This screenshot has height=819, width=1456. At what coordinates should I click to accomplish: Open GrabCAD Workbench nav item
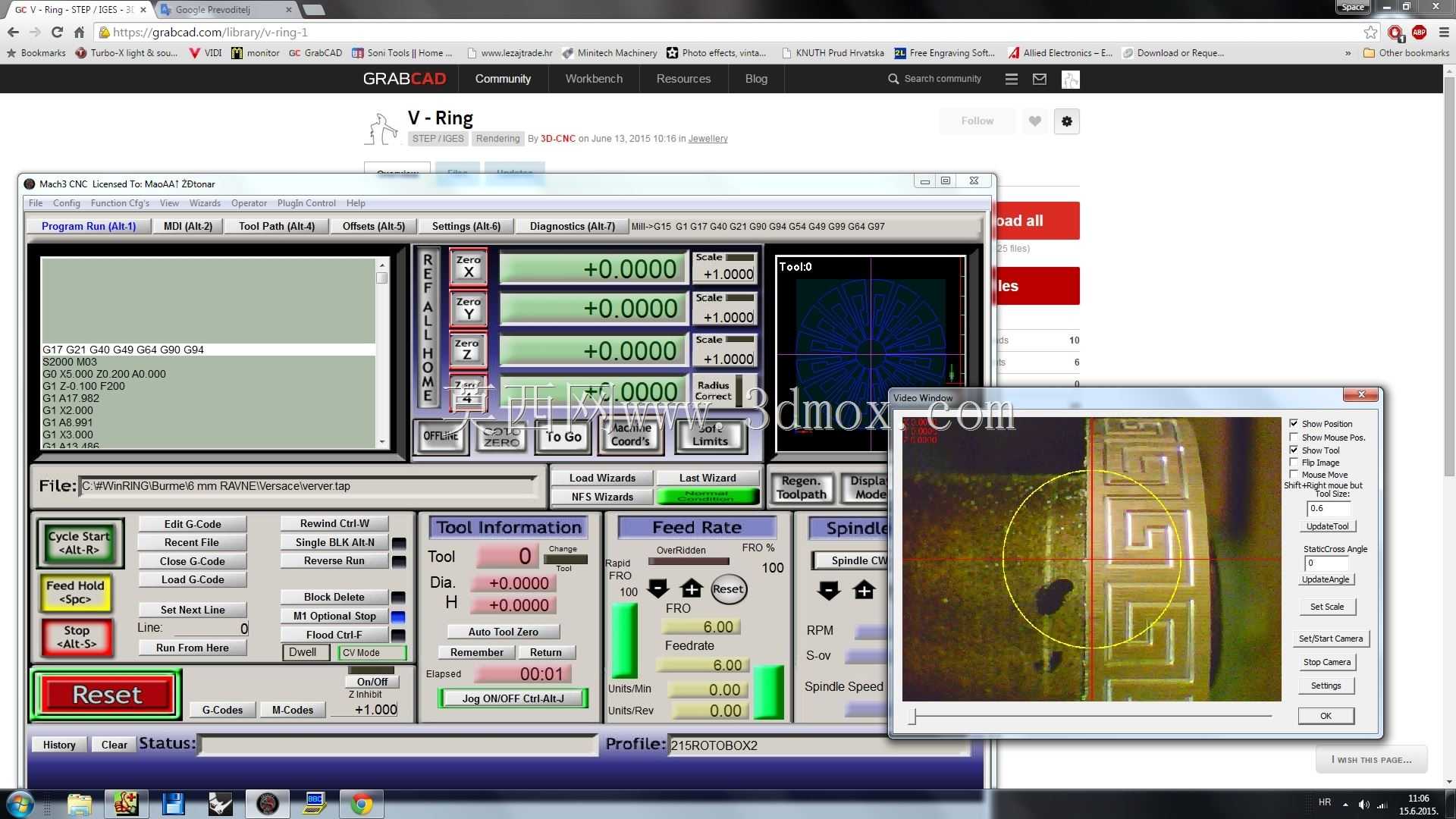point(594,79)
